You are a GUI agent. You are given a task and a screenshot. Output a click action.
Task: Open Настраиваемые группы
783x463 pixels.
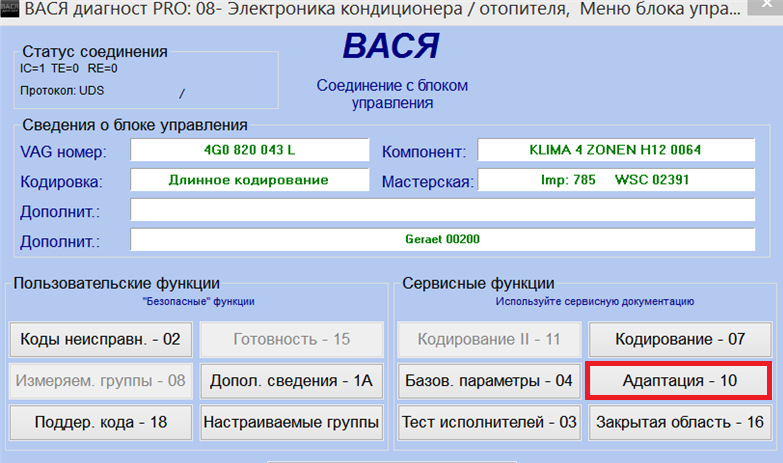292,423
